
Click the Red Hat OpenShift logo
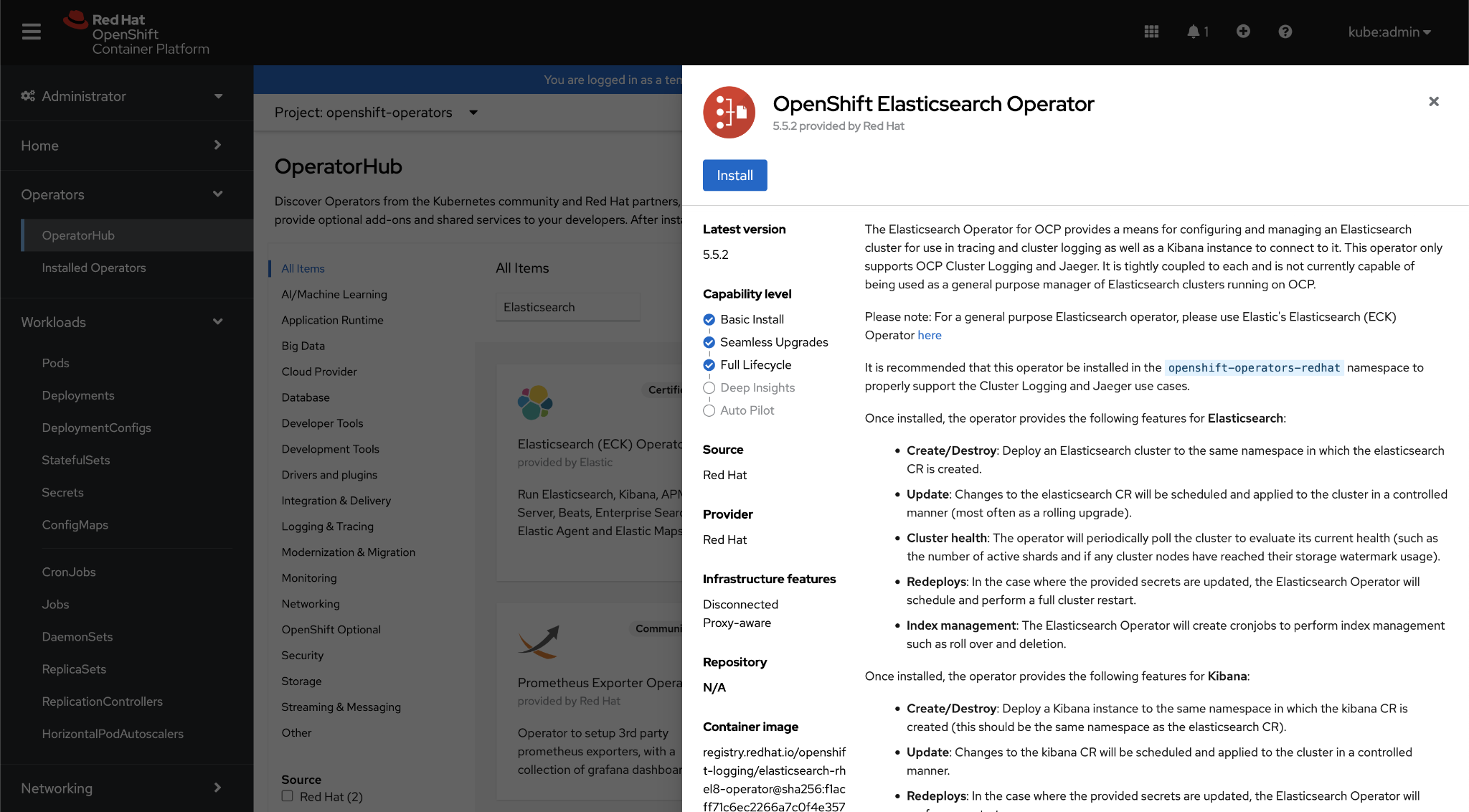(x=136, y=33)
